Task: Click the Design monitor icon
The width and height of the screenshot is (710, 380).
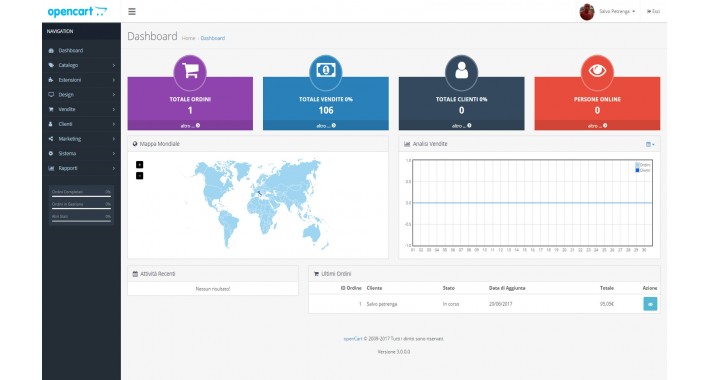Action: coord(51,95)
